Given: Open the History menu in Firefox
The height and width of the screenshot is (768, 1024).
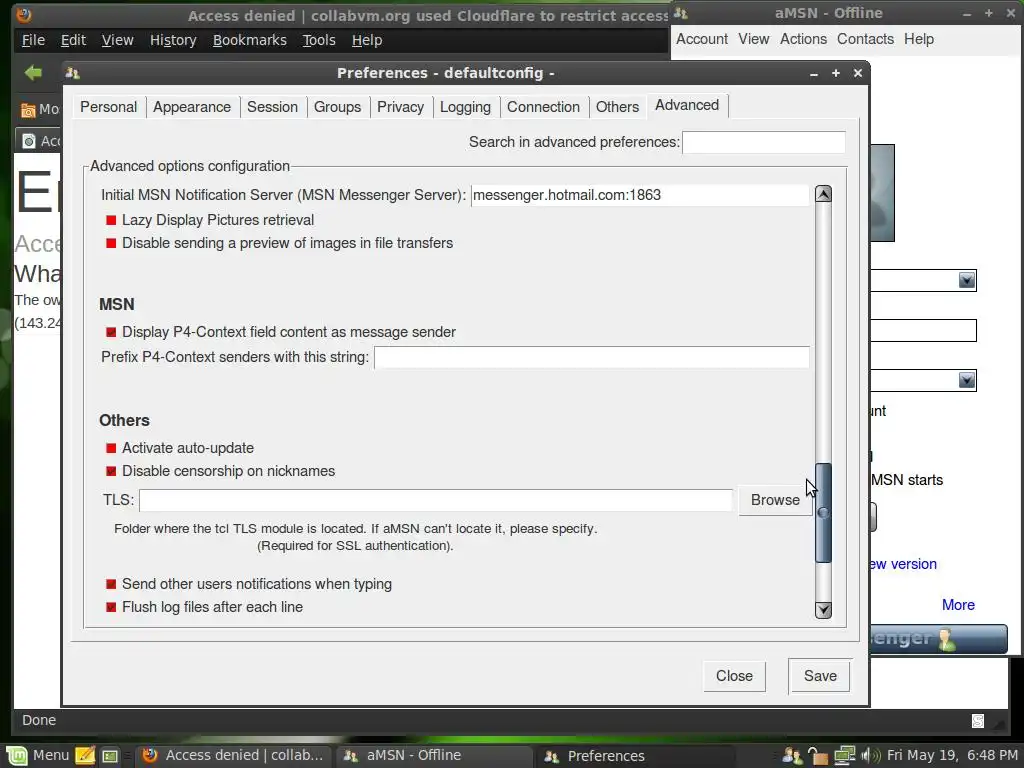Looking at the screenshot, I should click(173, 40).
